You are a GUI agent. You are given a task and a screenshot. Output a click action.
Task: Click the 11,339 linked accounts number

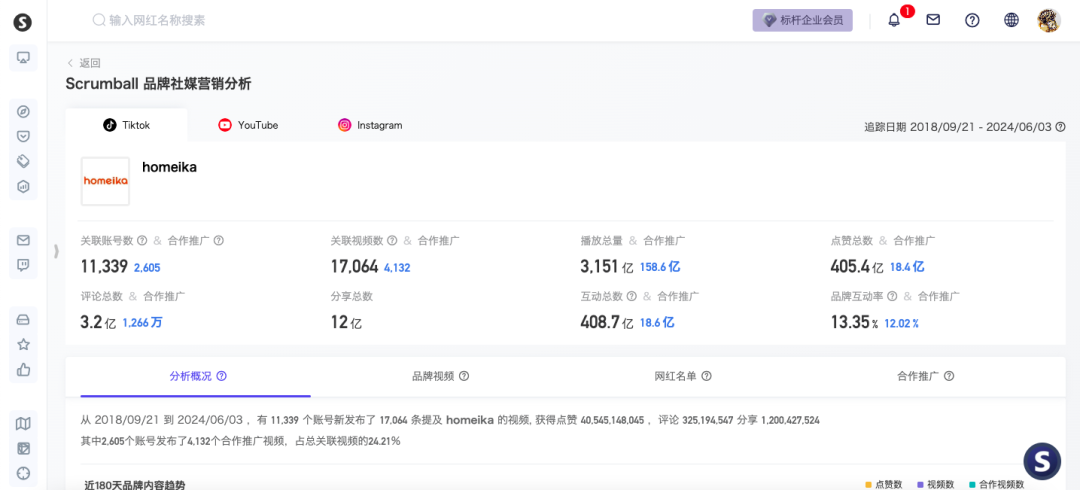[x=104, y=267]
